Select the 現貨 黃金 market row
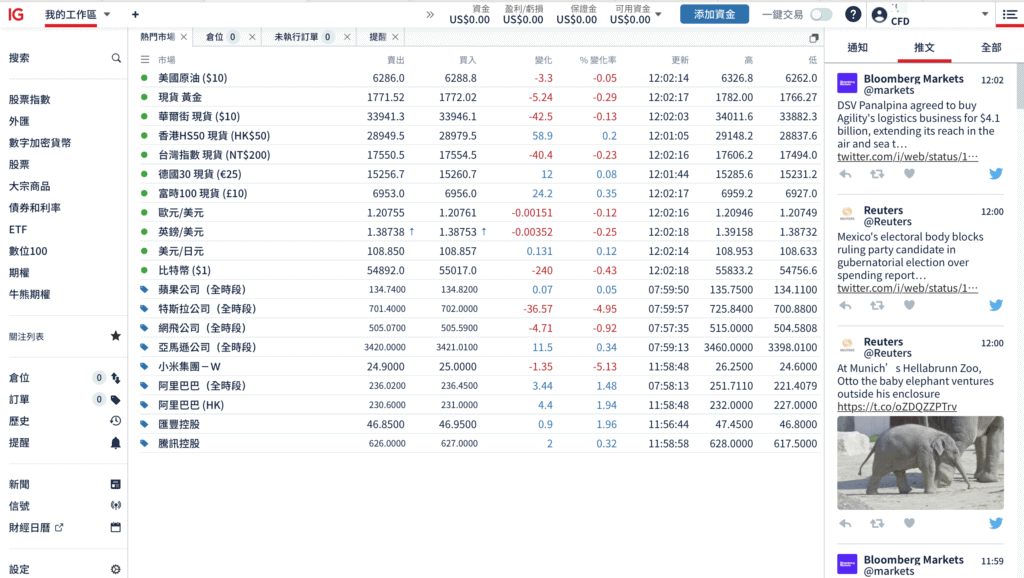 click(479, 97)
